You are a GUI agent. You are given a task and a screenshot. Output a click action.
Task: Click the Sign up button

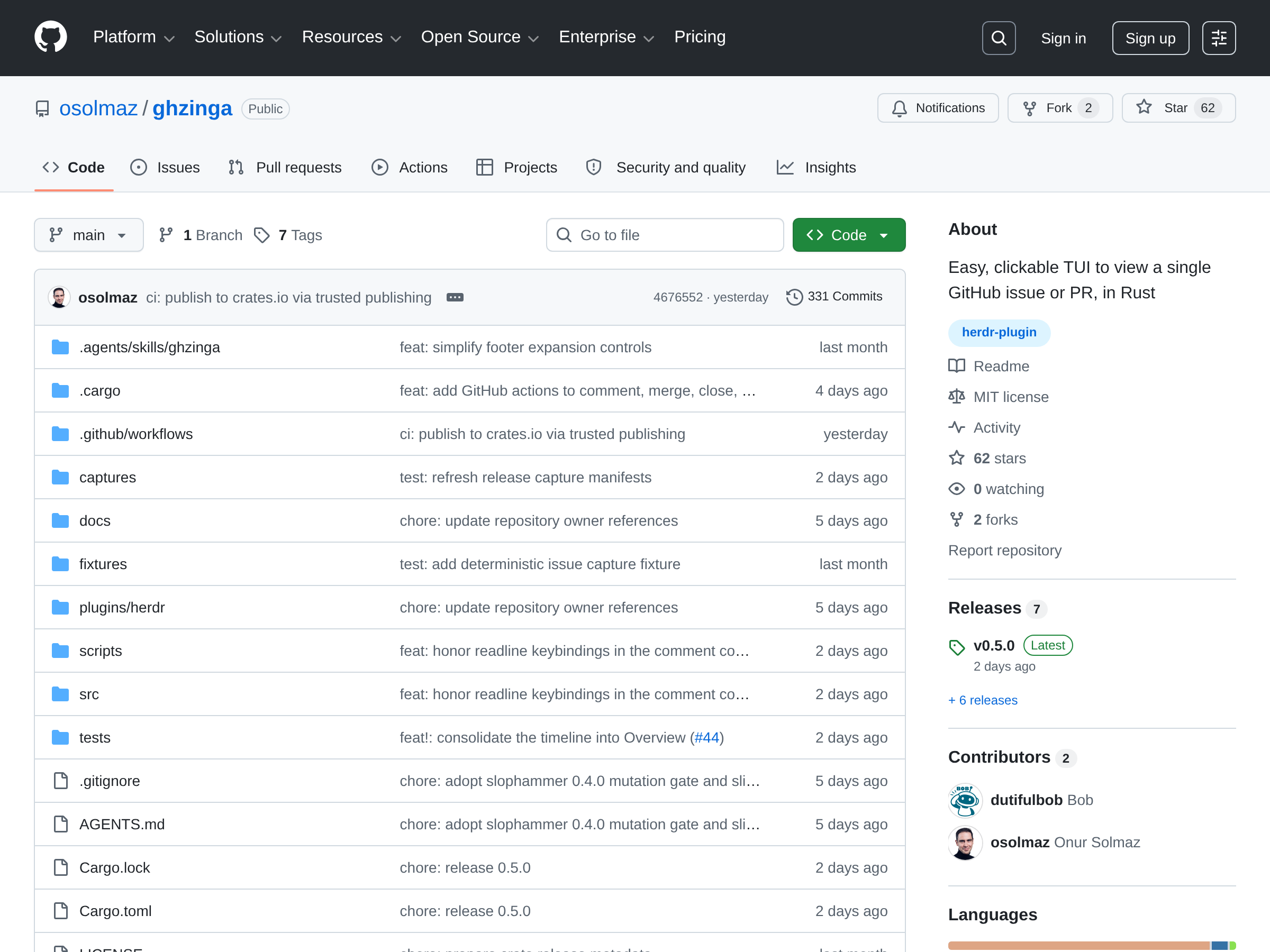[x=1150, y=38]
